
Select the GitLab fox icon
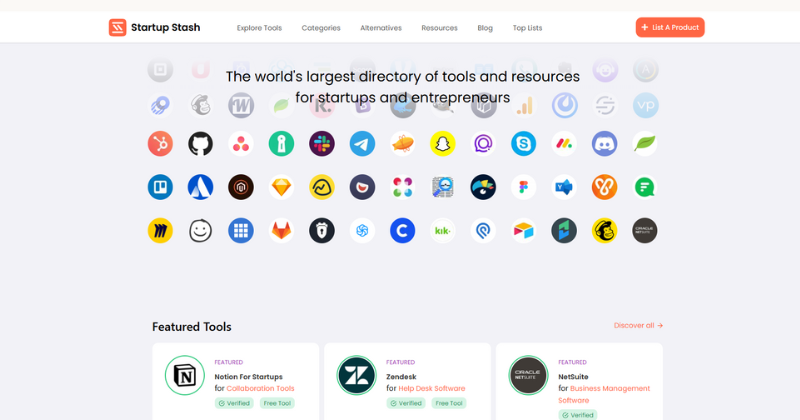[281, 231]
